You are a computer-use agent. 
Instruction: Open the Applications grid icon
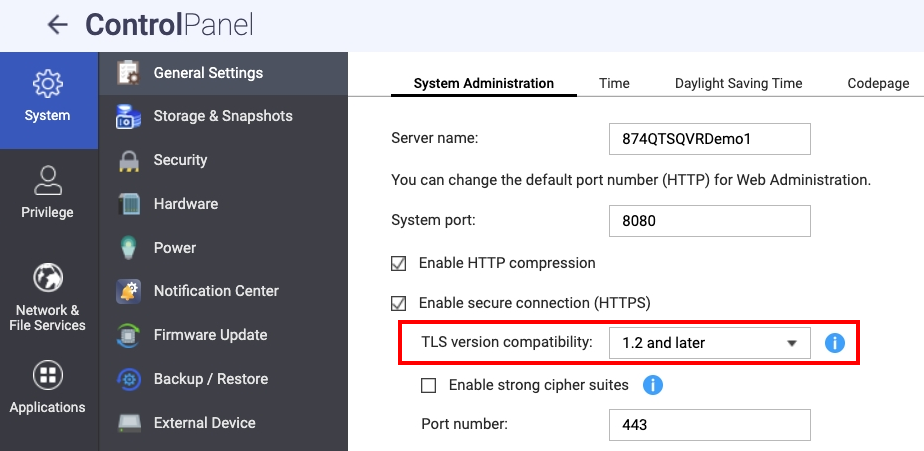47,375
